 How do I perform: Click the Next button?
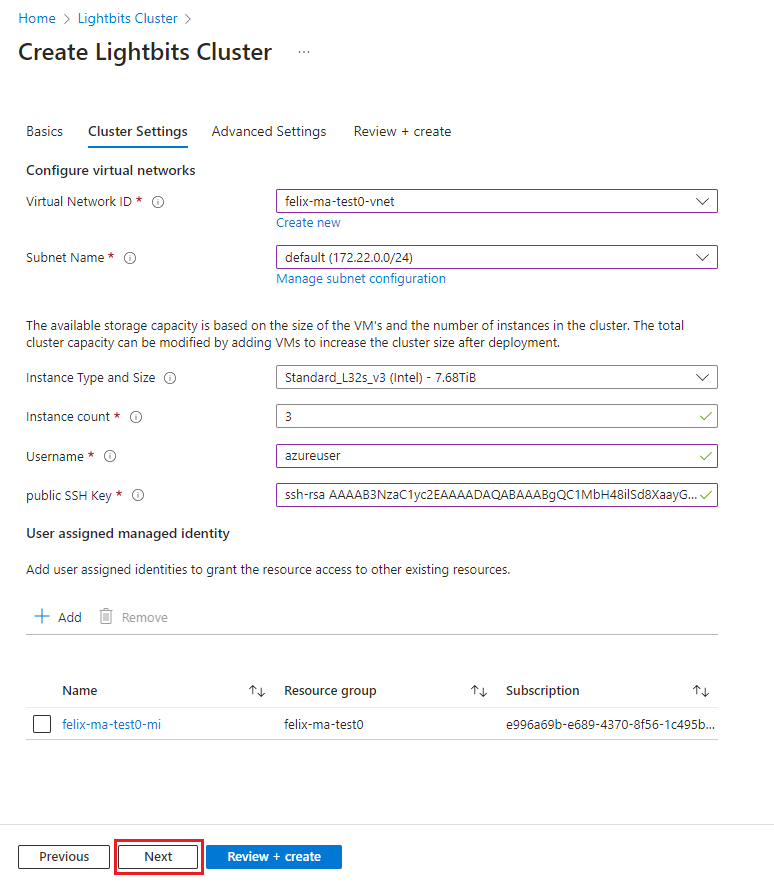tap(158, 857)
